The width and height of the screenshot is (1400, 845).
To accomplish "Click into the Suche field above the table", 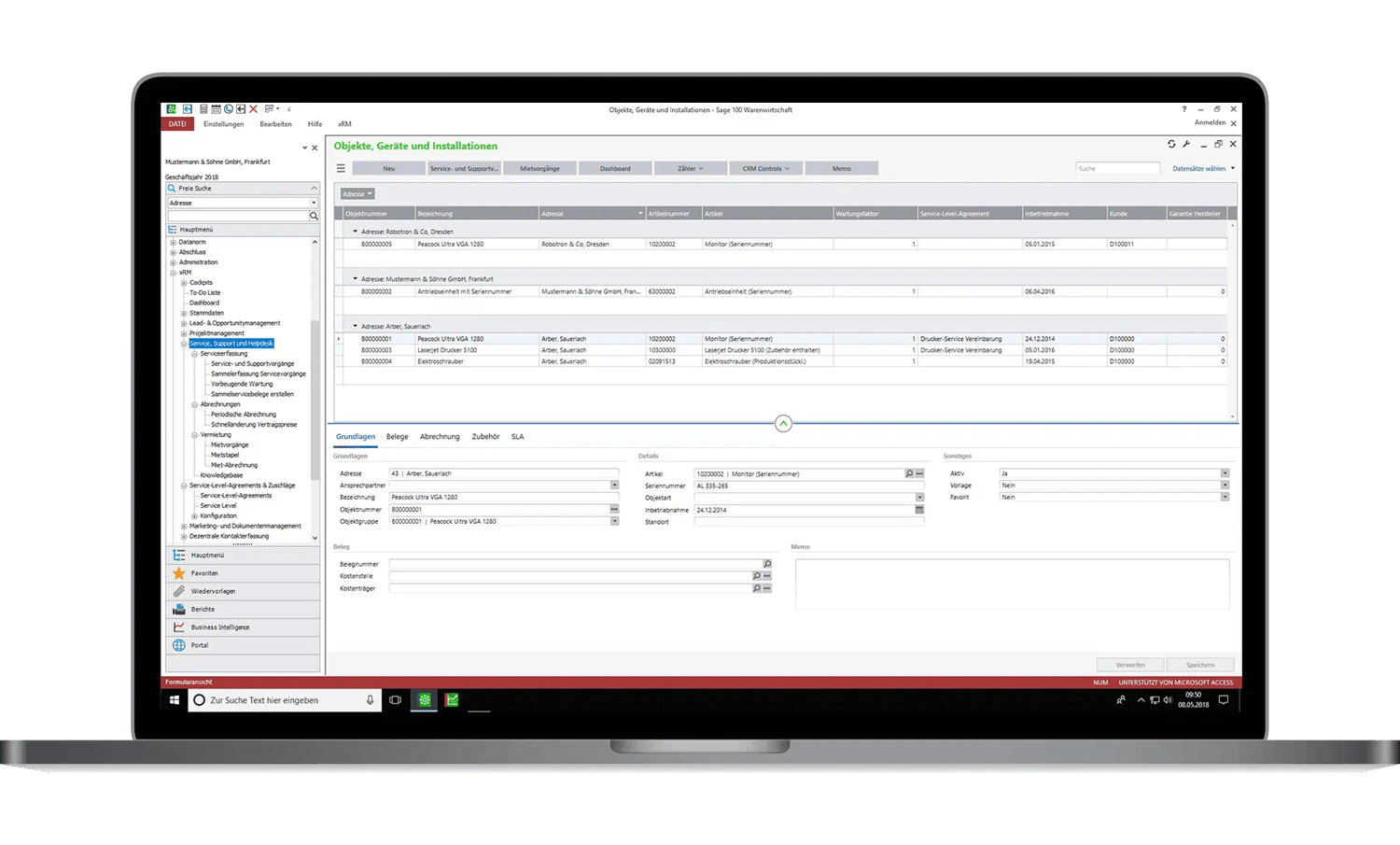I will [1117, 169].
